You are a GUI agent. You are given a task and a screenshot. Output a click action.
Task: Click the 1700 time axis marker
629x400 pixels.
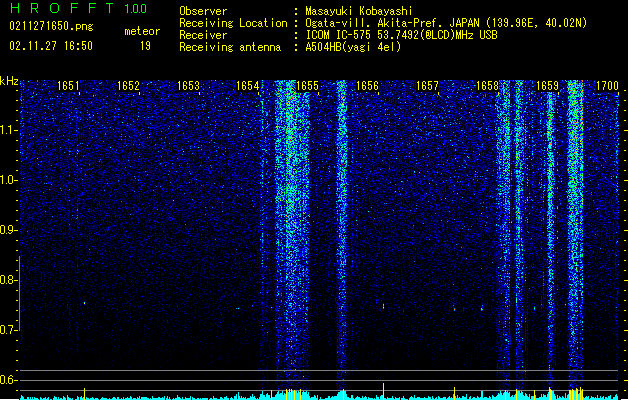click(607, 86)
